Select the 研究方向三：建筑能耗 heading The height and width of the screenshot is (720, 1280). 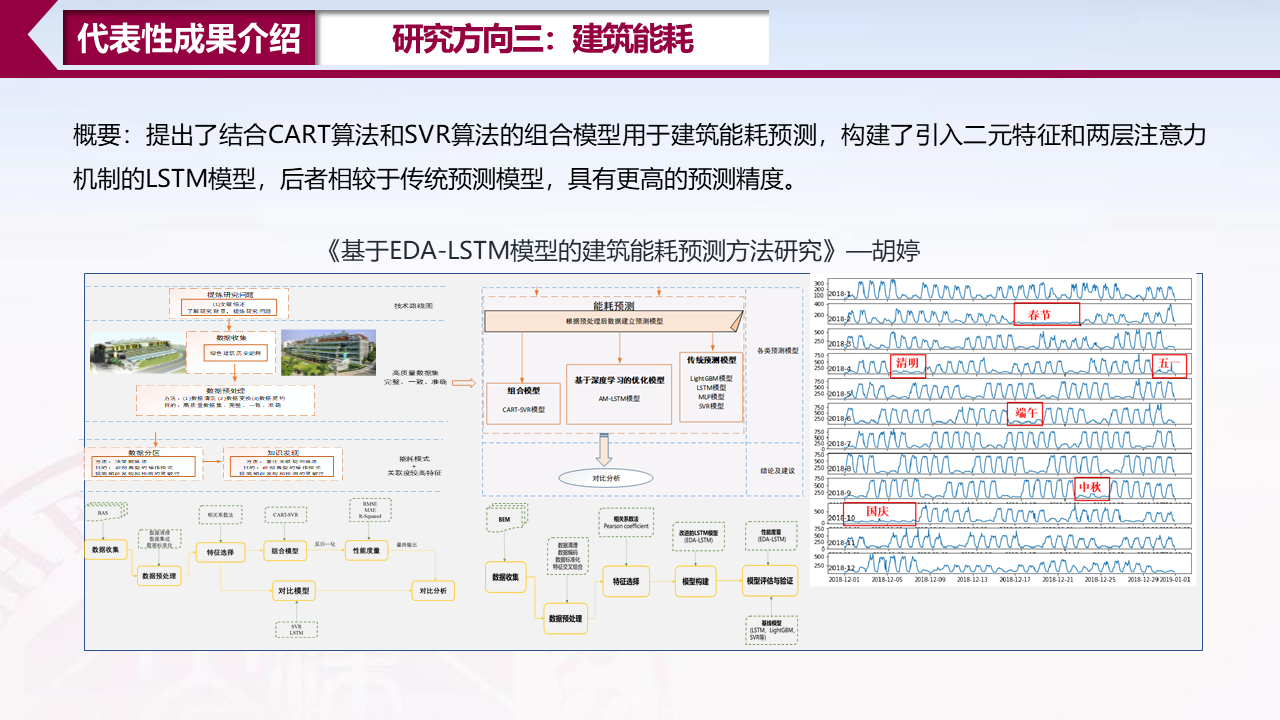tap(542, 39)
